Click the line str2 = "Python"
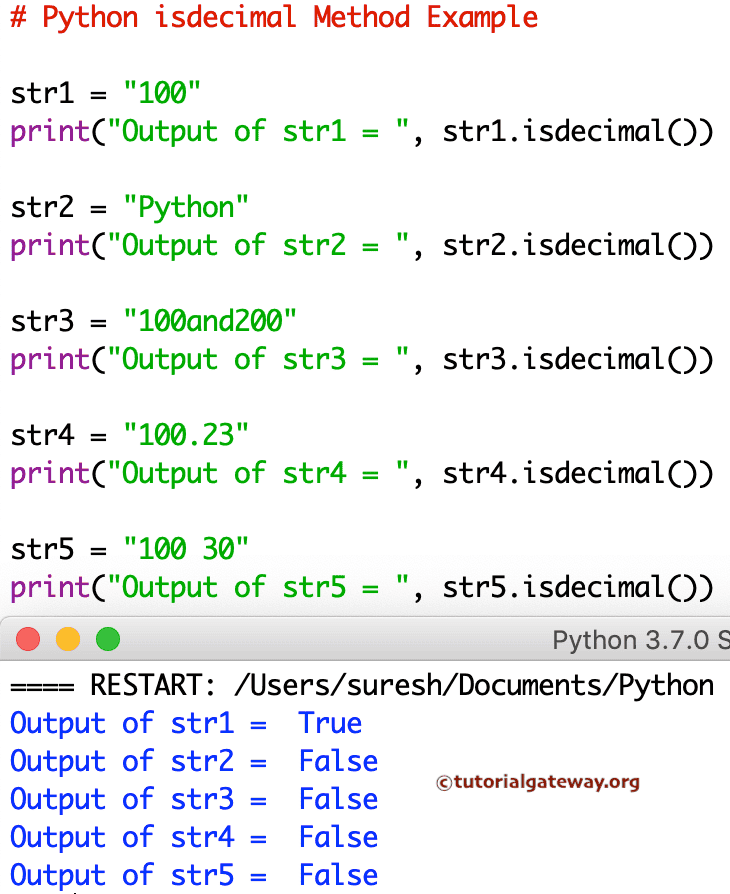 [x=129, y=207]
